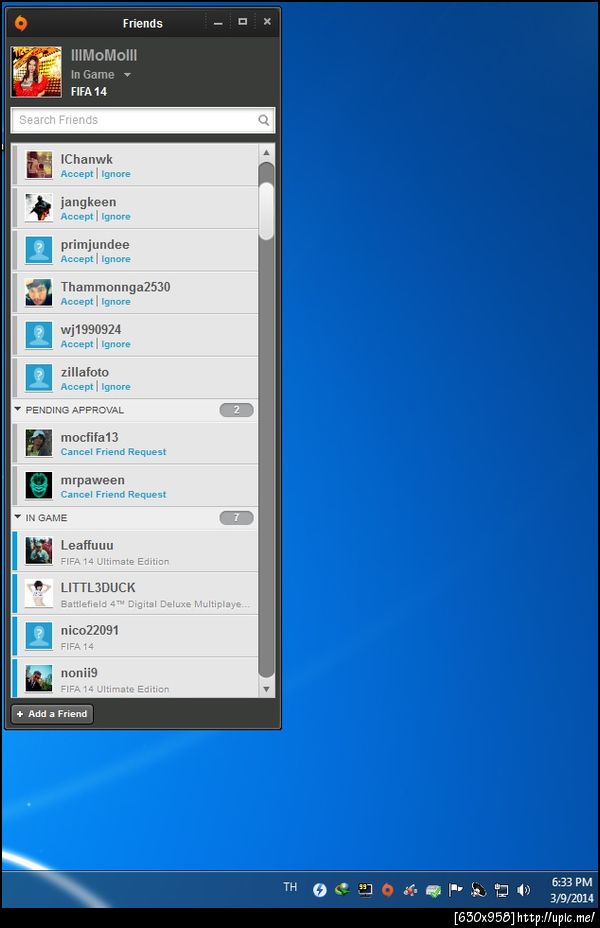Minimize the Friends window
This screenshot has width=600, height=928.
pyautogui.click(x=218, y=23)
